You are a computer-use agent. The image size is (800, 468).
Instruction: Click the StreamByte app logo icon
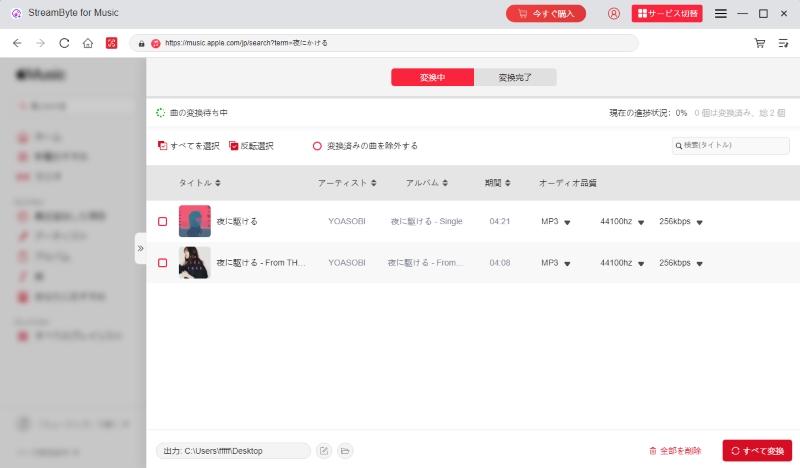[16, 13]
